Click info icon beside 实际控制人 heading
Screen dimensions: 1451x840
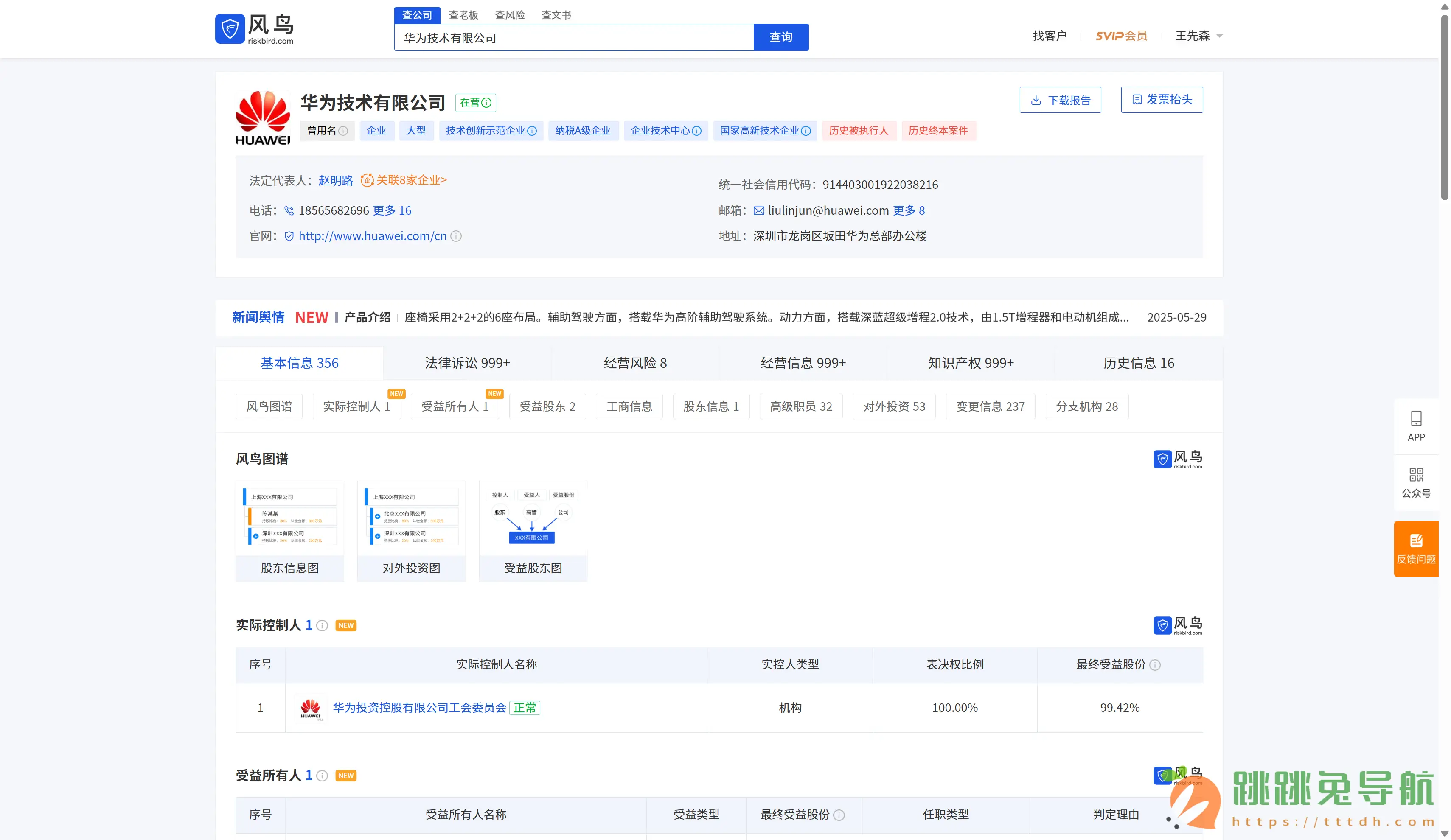(323, 626)
